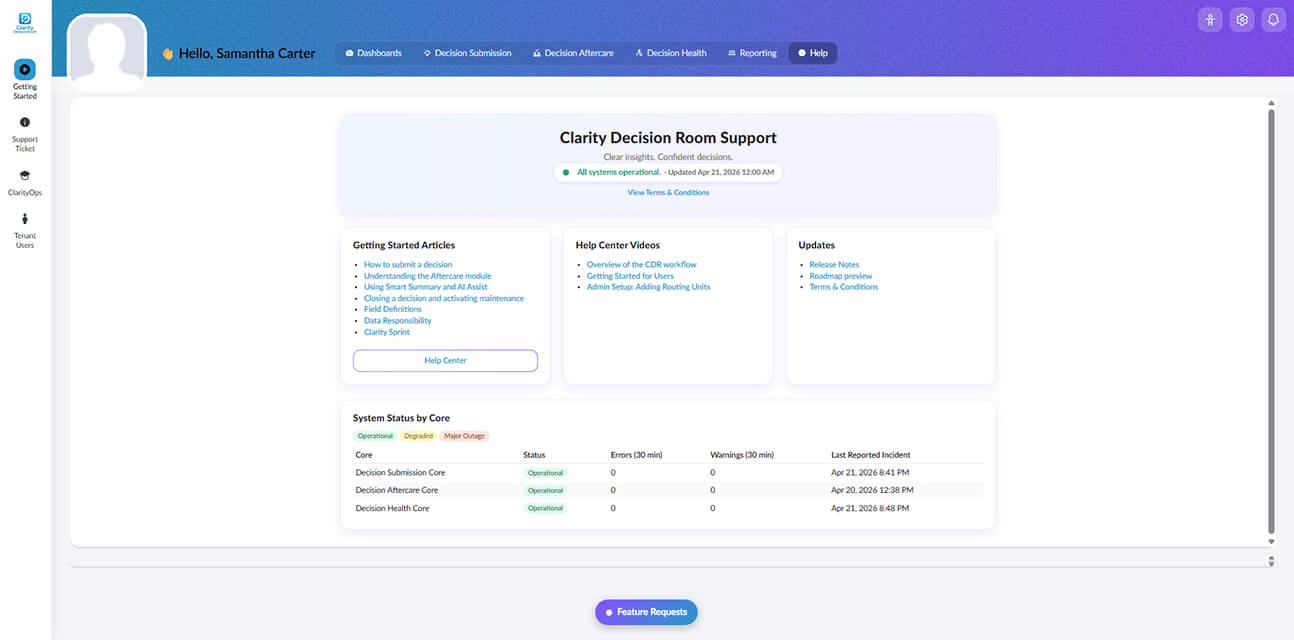
Task: Click the main panel scroll-up arrow
Action: [x=1271, y=103]
